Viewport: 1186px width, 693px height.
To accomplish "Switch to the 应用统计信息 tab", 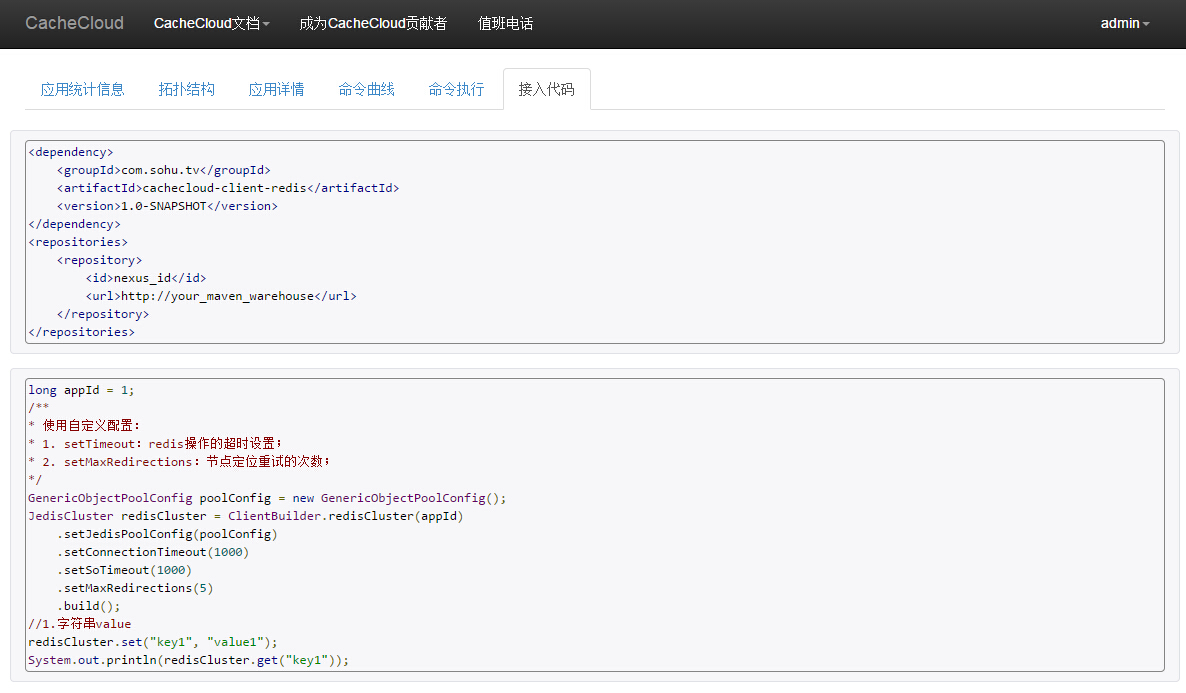I will pos(82,89).
